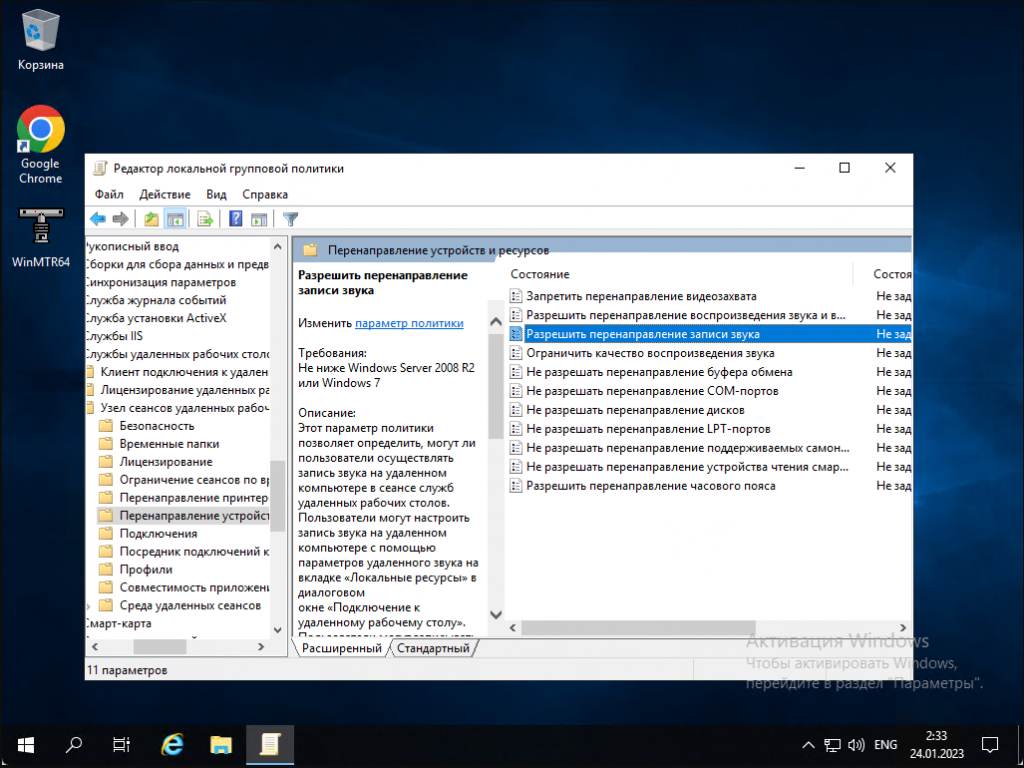Click the 'параметр политики' link
Viewport: 1024px width, 768px height.
coord(409,323)
